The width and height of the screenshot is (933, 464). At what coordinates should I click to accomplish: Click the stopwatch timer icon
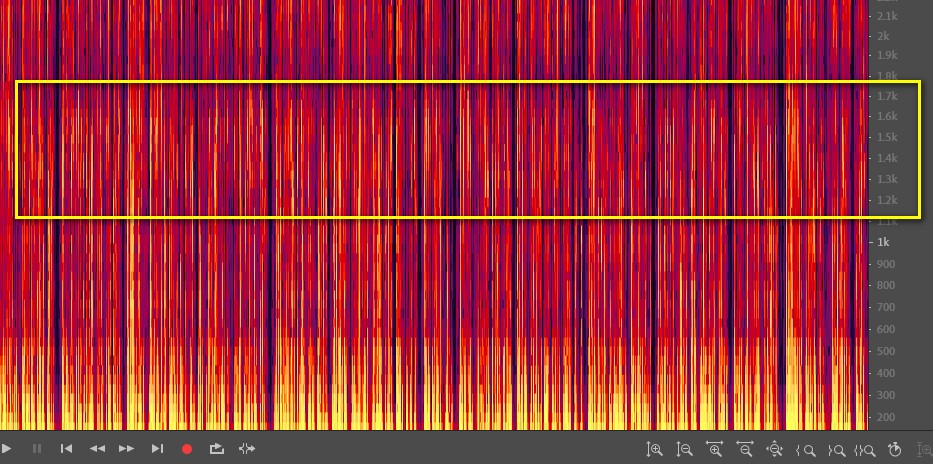point(895,450)
